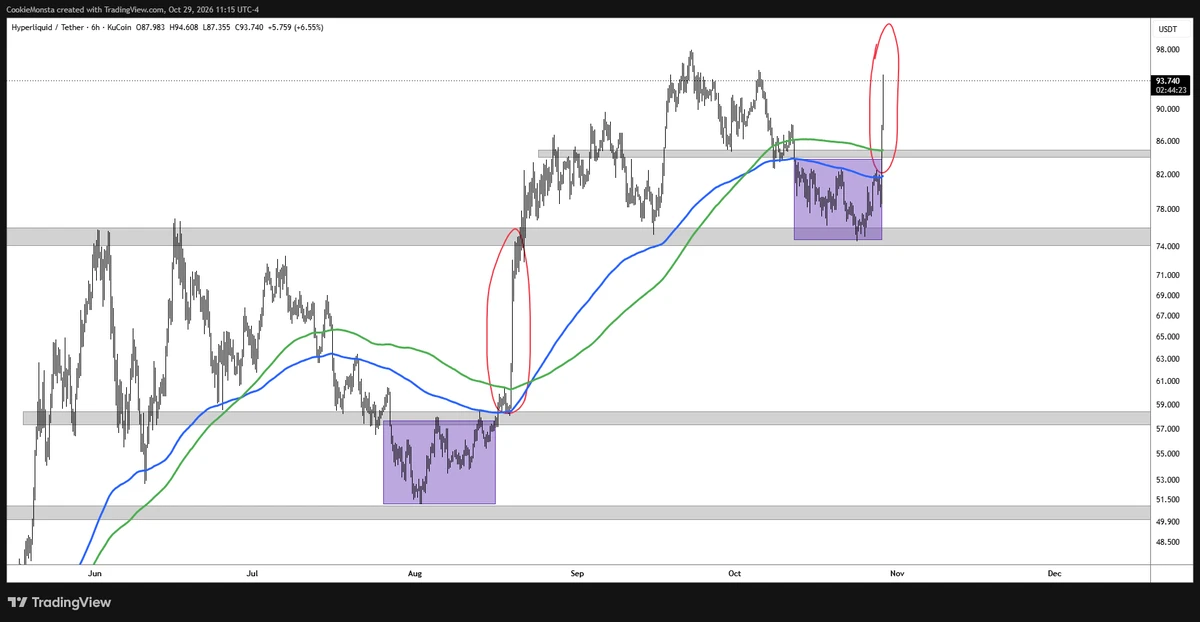Screen dimensions: 1200x622
Task: Click the 49.900 price axis label
Action: coord(1168,522)
